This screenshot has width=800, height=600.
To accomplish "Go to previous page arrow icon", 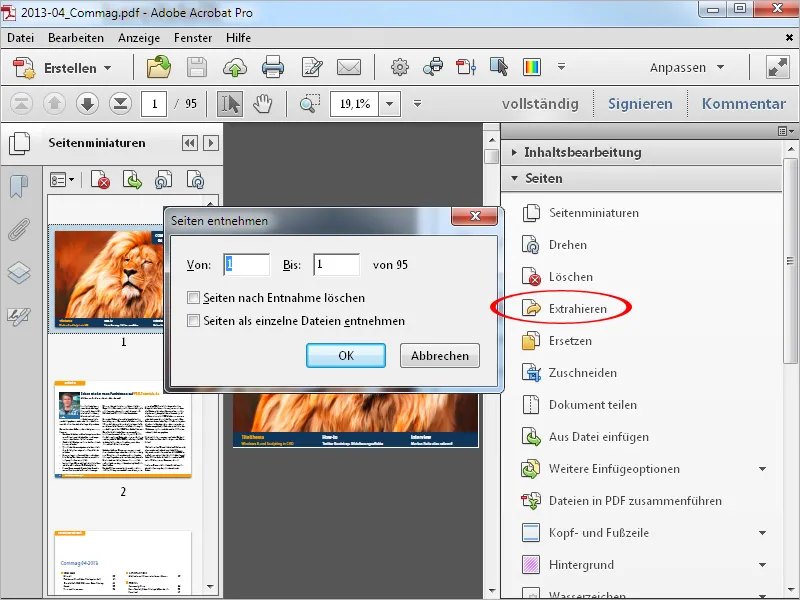I will pos(54,104).
